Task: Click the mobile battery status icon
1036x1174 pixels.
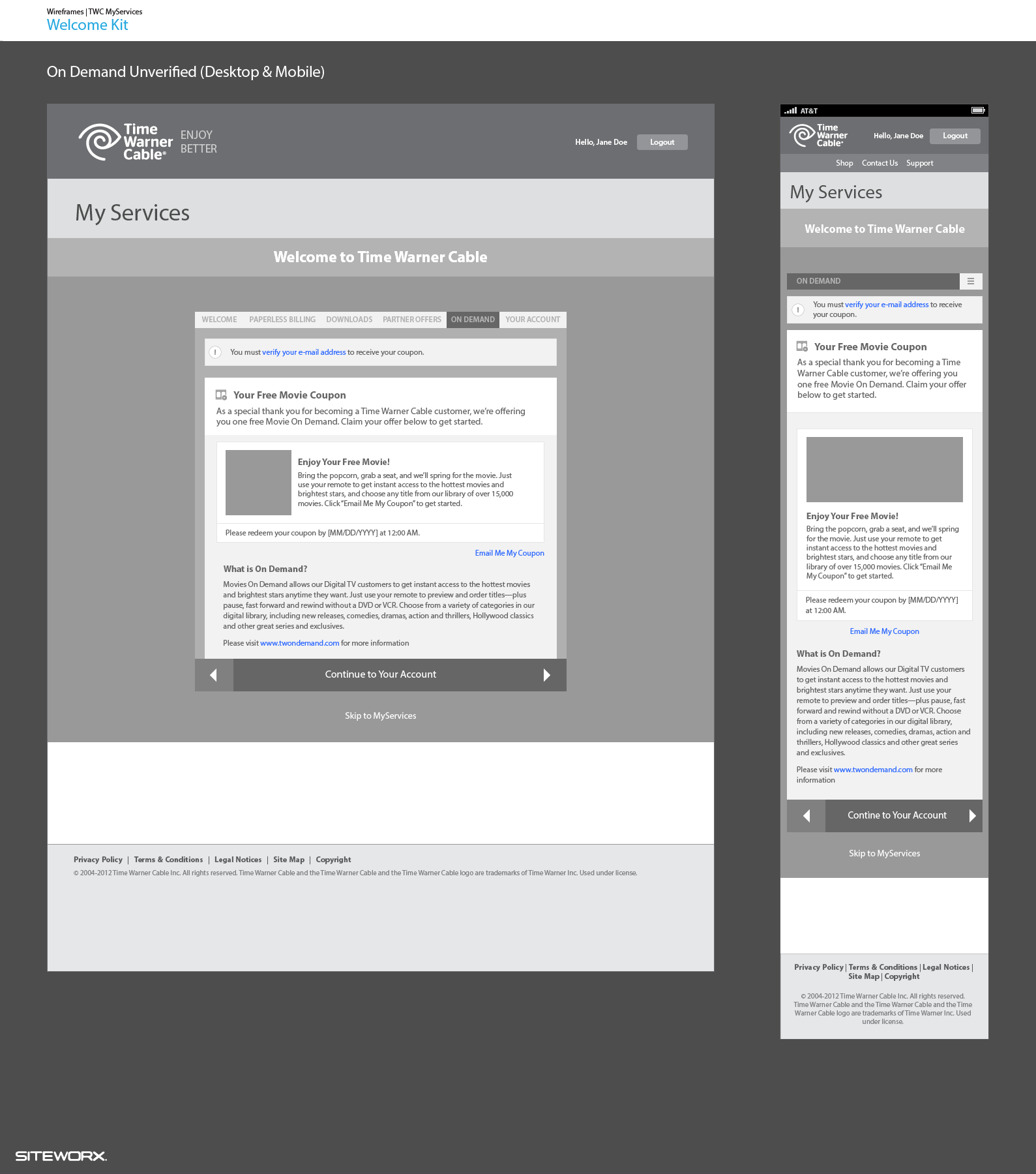Action: coord(977,110)
